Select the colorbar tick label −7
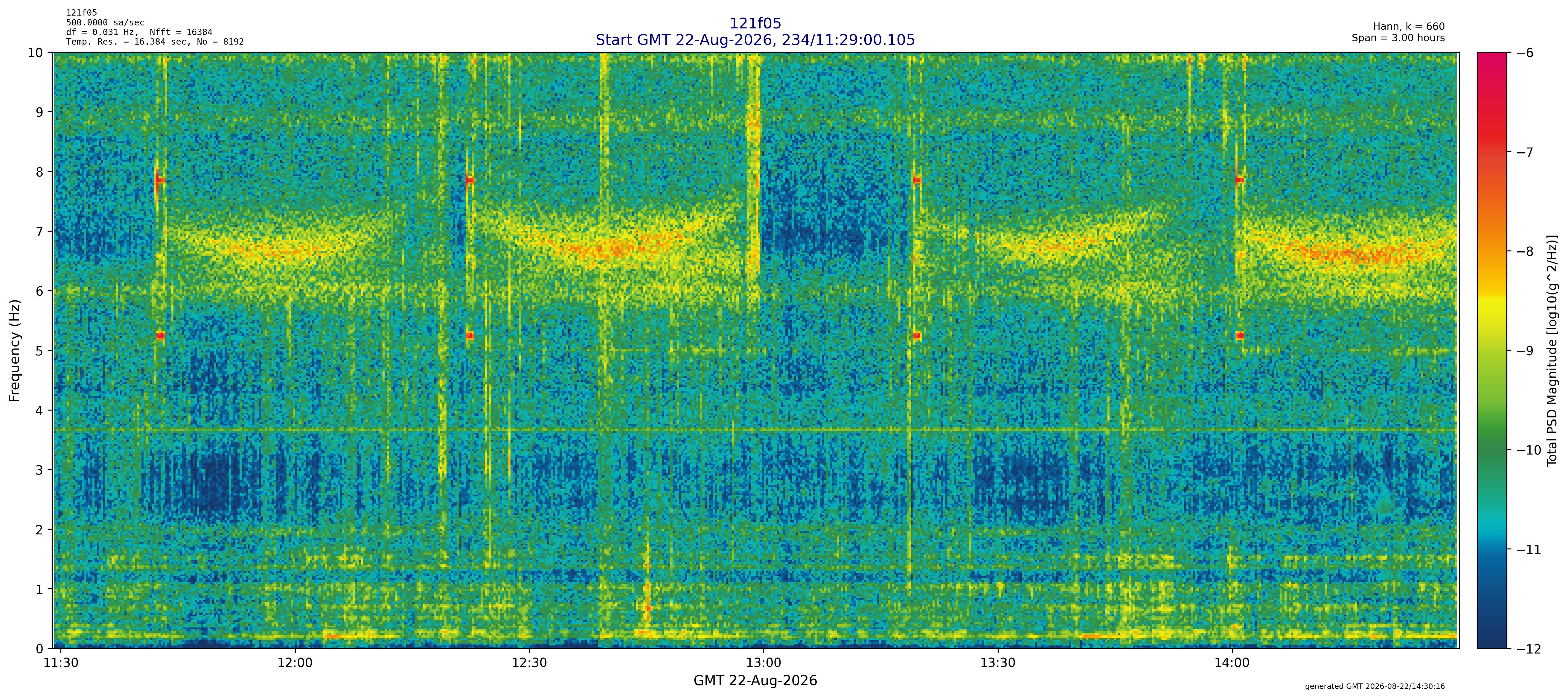The height and width of the screenshot is (699, 1568). (1525, 152)
